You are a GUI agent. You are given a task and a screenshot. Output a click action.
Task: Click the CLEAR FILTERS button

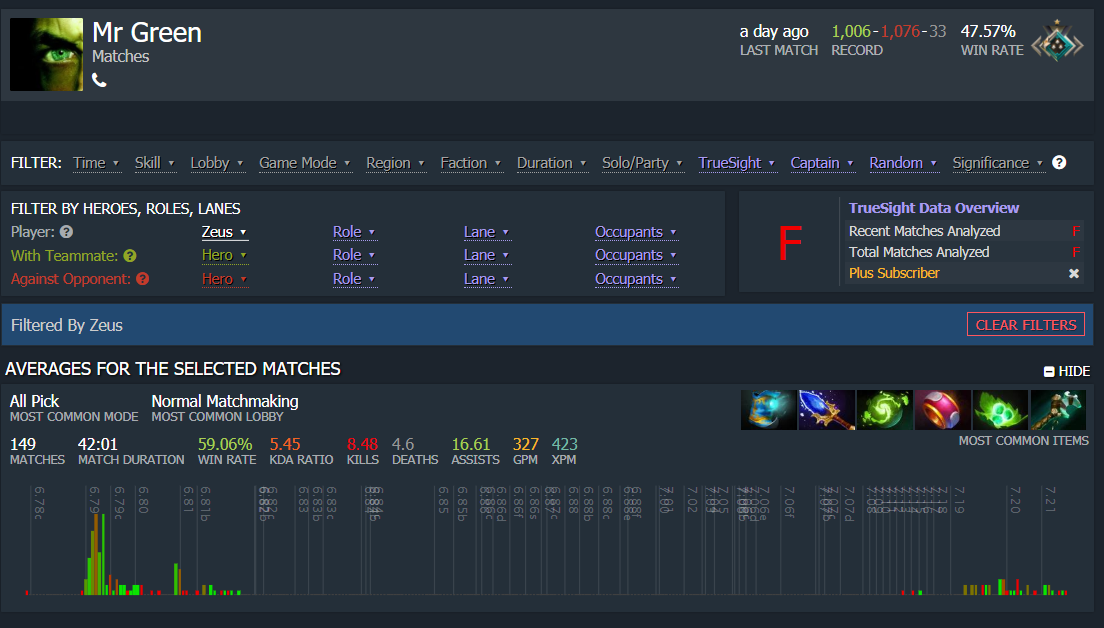click(1026, 325)
